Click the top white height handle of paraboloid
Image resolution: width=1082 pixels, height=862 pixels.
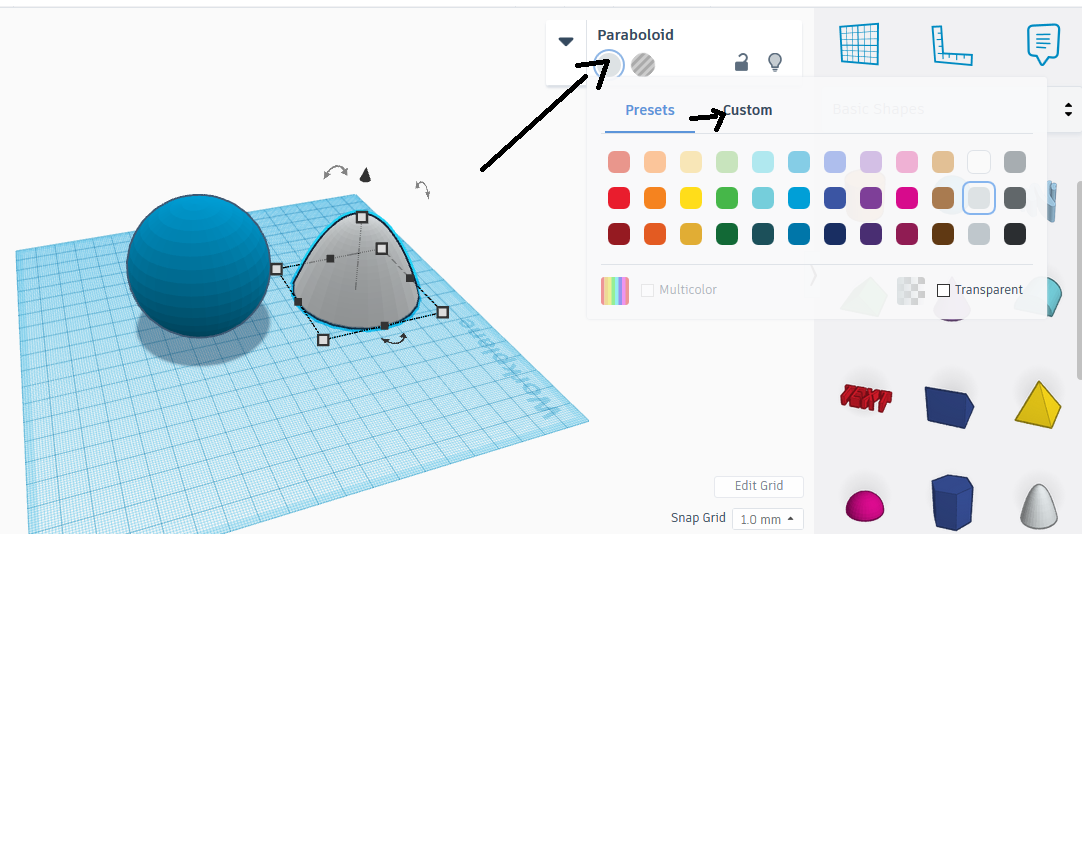pos(362,217)
